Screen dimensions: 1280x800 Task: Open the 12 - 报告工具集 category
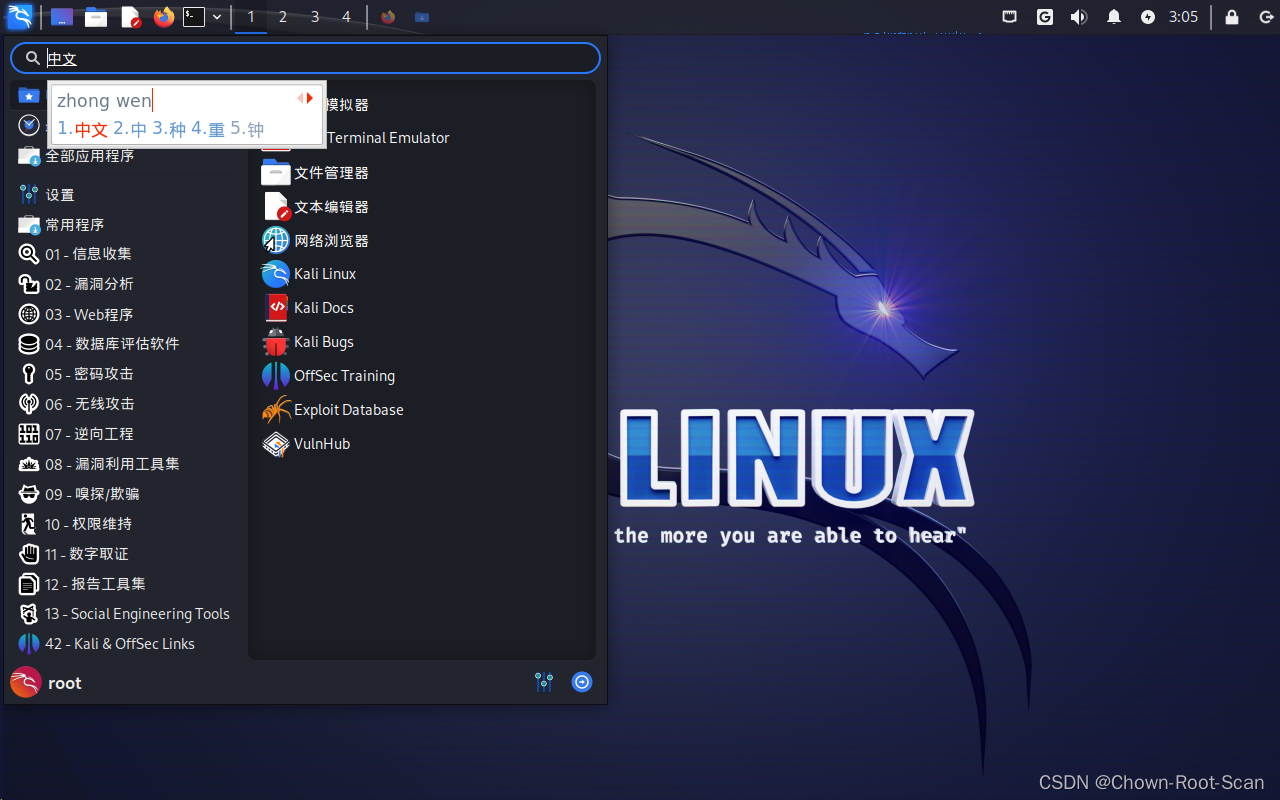click(x=127, y=584)
